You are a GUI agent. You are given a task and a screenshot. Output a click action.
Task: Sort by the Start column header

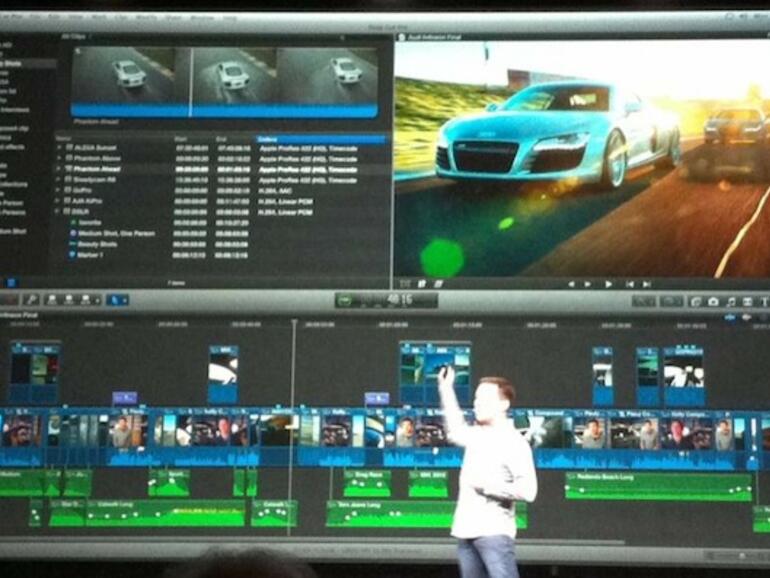[x=181, y=139]
